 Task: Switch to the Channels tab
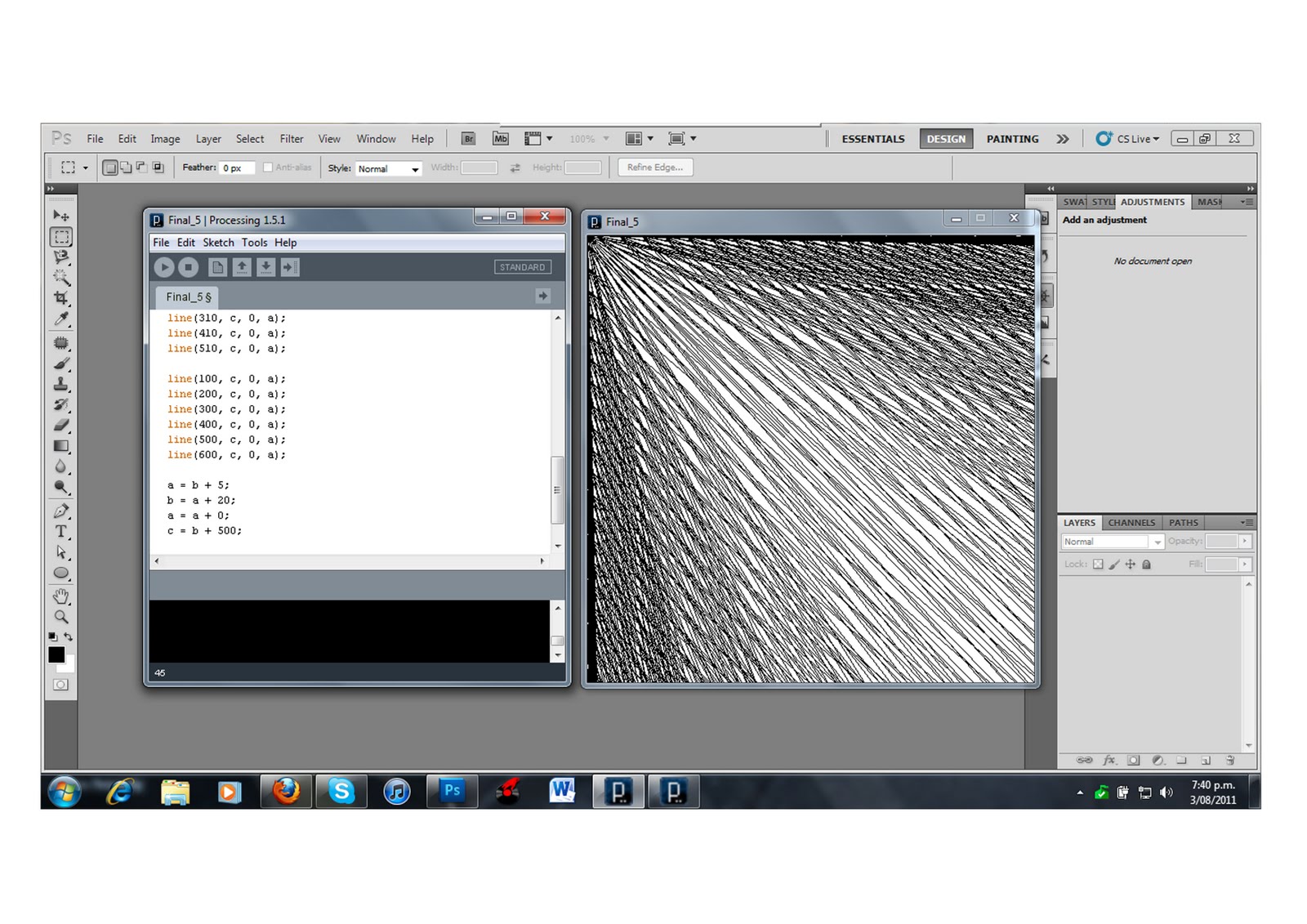[x=1131, y=523]
